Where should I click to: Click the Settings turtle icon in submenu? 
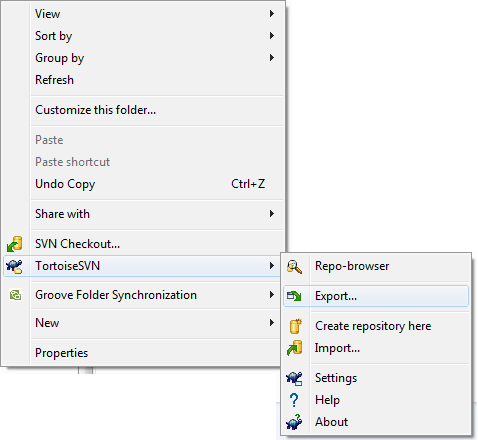pos(294,378)
